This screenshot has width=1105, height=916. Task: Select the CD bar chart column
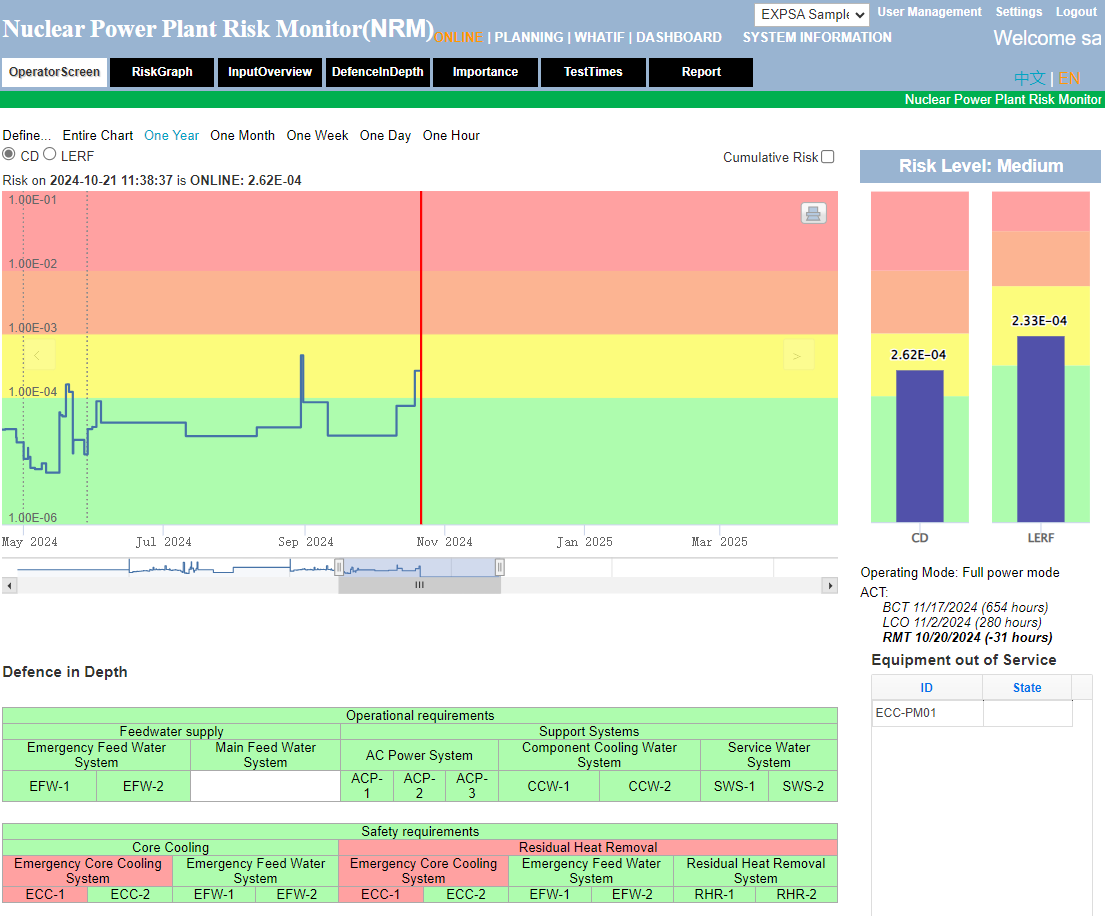(919, 440)
